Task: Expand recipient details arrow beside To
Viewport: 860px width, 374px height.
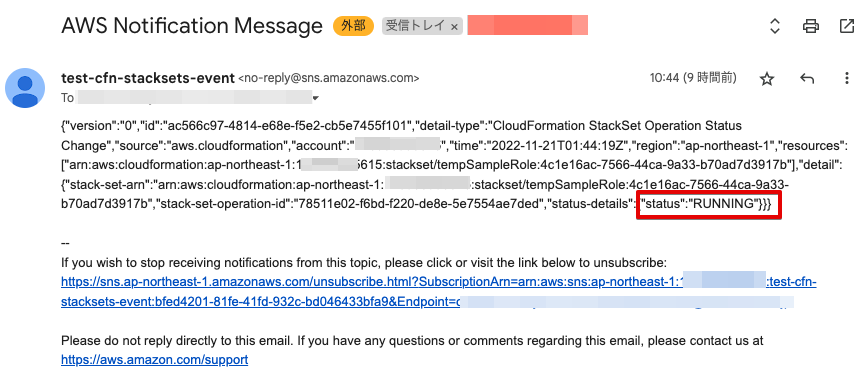Action: pyautogui.click(x=315, y=99)
